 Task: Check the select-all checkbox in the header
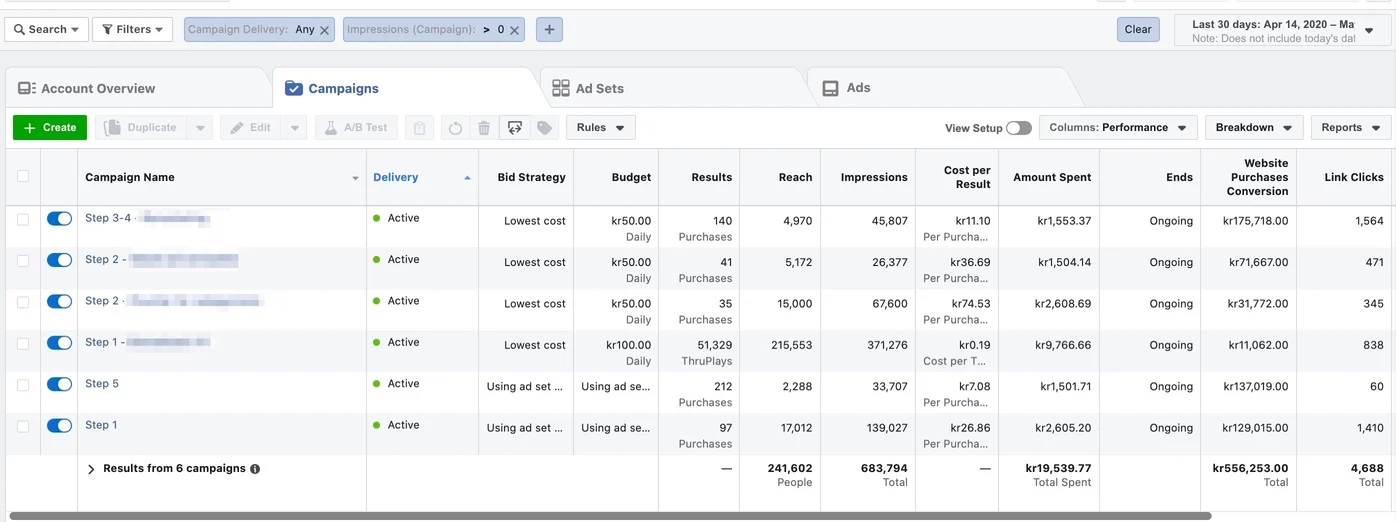(23, 176)
